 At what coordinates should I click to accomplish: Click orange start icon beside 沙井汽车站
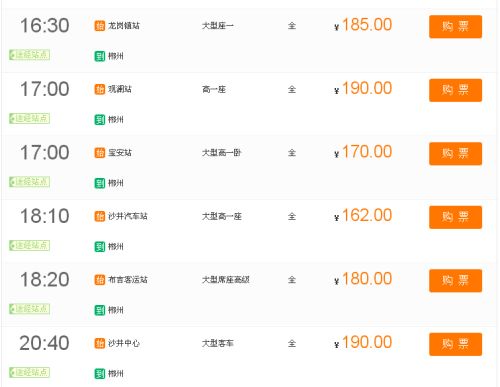tap(100, 216)
